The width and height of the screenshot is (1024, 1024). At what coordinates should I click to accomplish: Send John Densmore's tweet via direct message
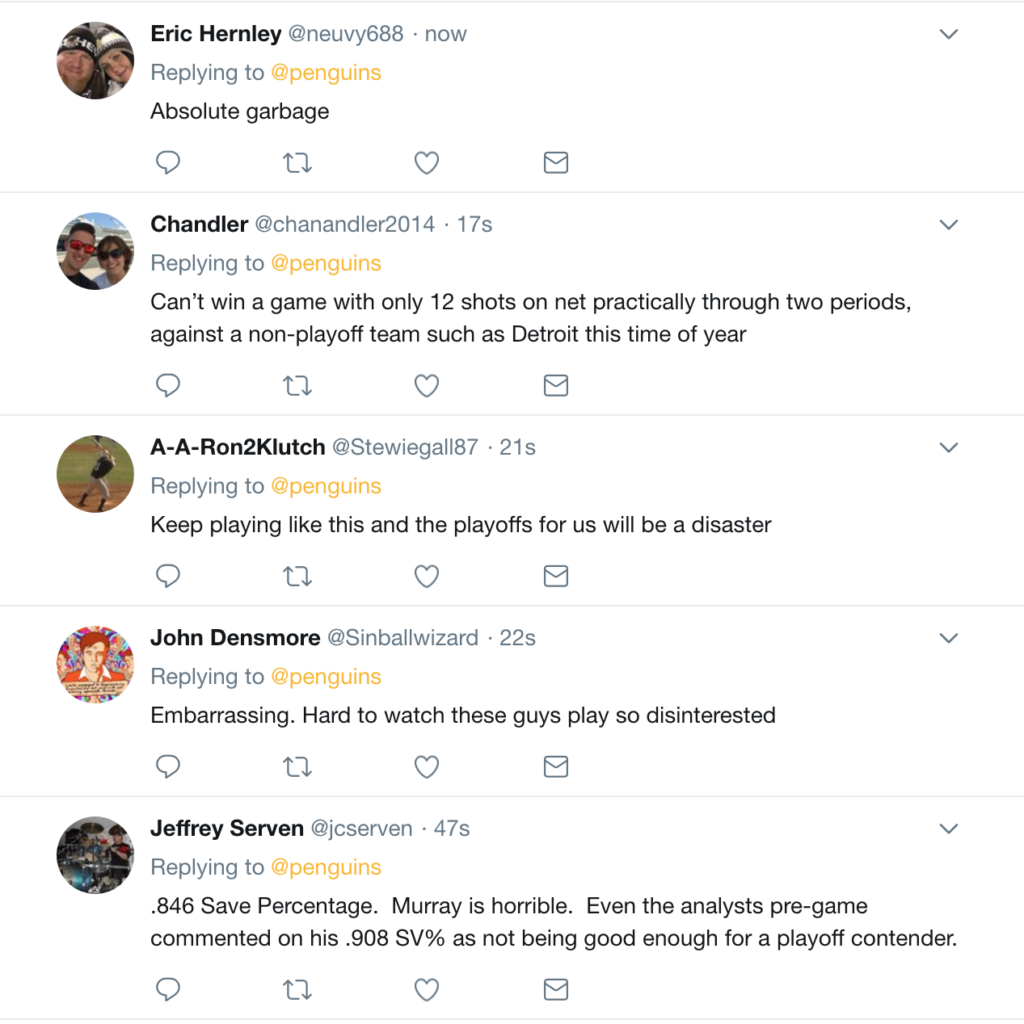coord(556,767)
